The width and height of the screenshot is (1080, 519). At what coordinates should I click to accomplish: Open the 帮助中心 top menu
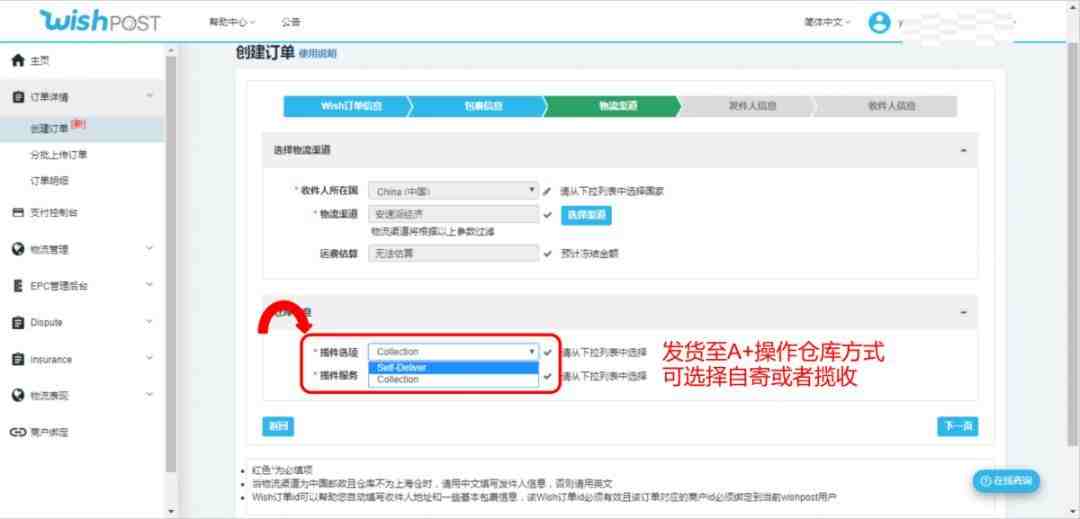(231, 22)
